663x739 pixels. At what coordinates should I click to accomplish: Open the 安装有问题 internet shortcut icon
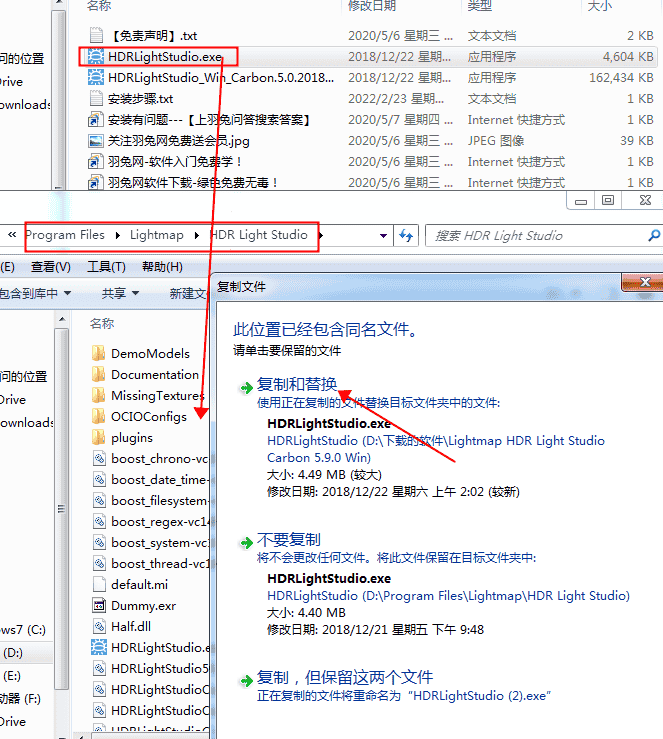(x=96, y=120)
